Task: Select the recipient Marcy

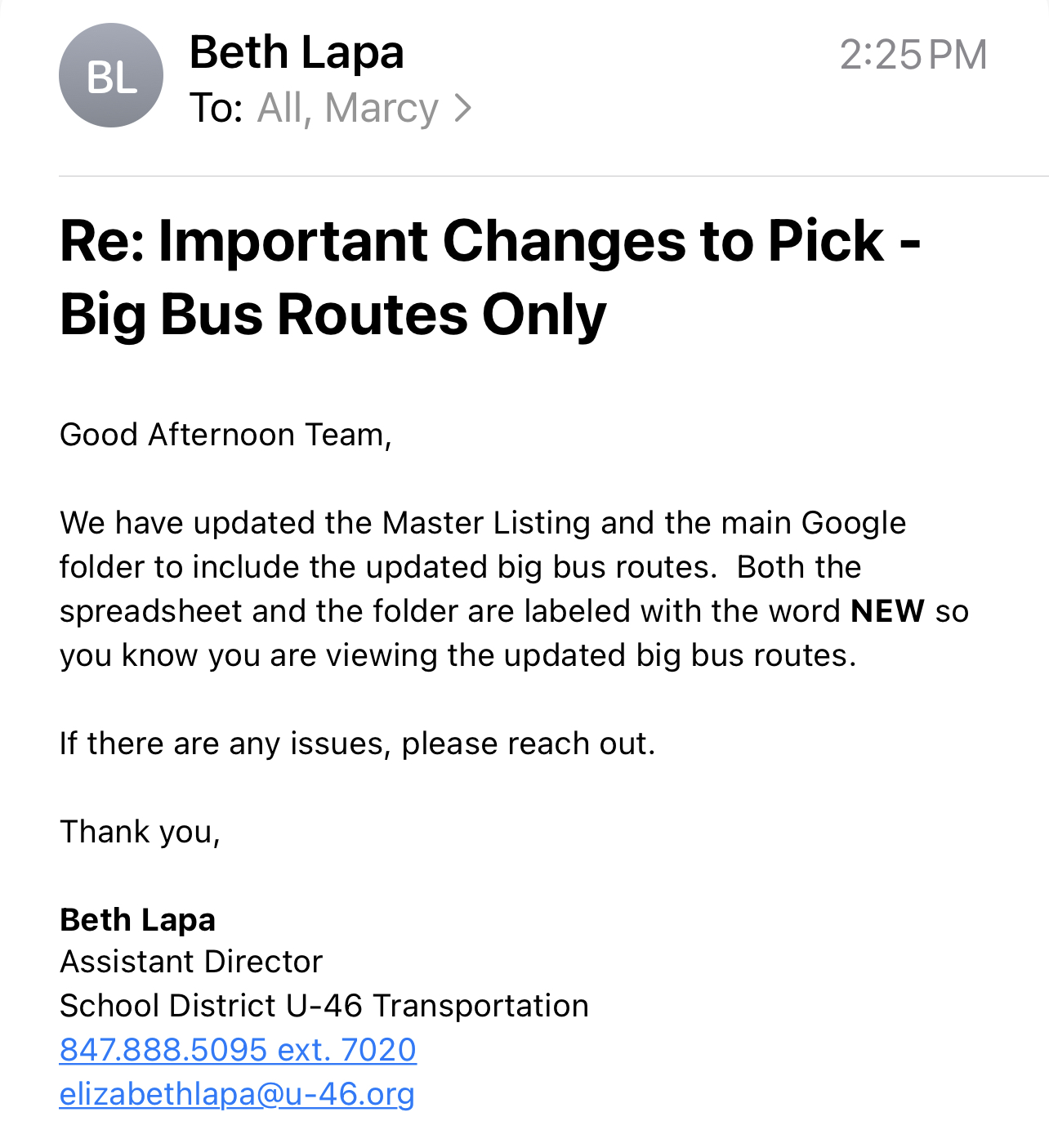Action: coord(382,108)
